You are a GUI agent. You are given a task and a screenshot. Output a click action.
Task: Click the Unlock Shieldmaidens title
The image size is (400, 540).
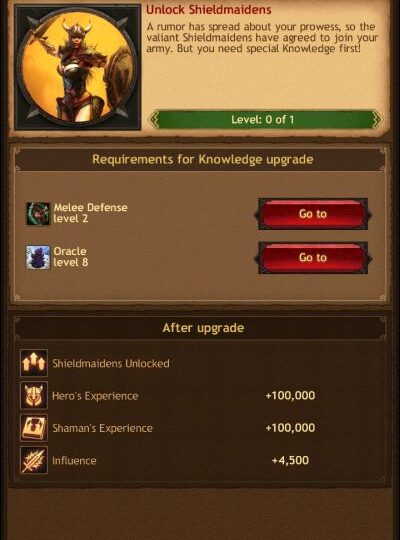click(x=209, y=10)
